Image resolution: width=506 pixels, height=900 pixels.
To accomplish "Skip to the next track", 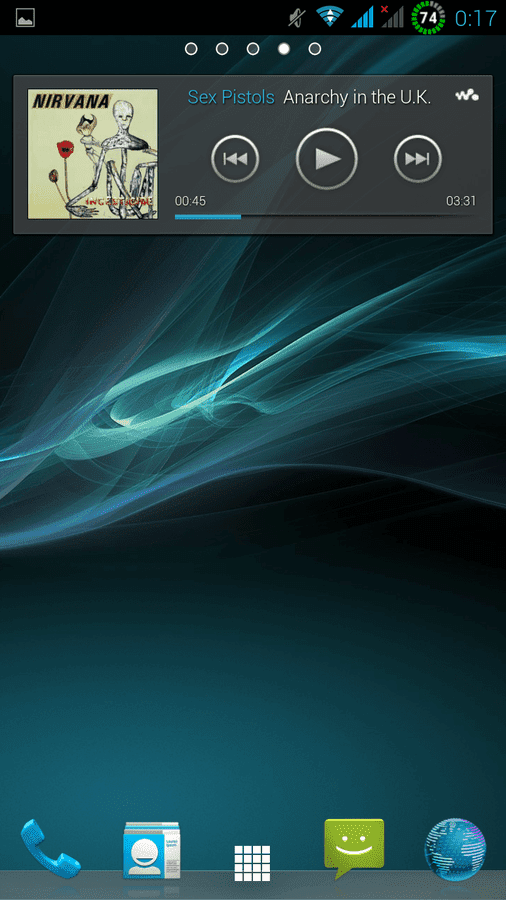I will pos(418,158).
